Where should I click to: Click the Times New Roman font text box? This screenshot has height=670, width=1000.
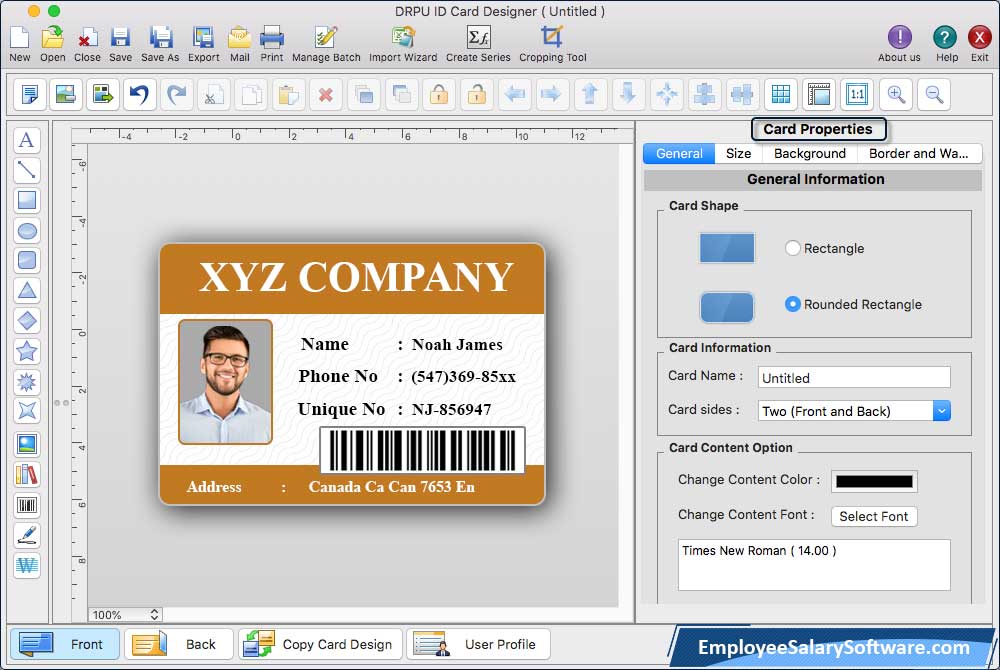pos(814,565)
